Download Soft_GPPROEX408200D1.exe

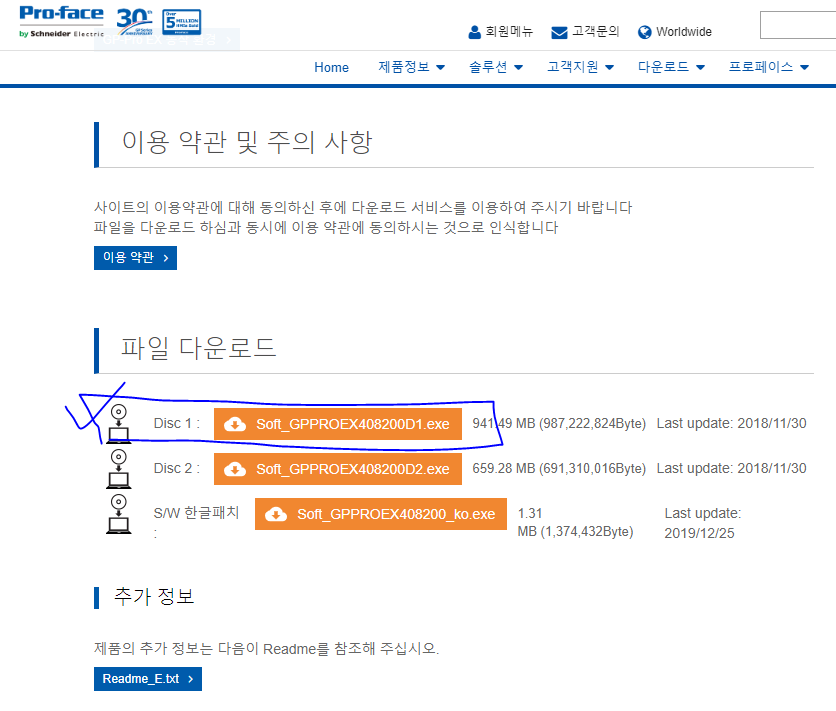(337, 424)
